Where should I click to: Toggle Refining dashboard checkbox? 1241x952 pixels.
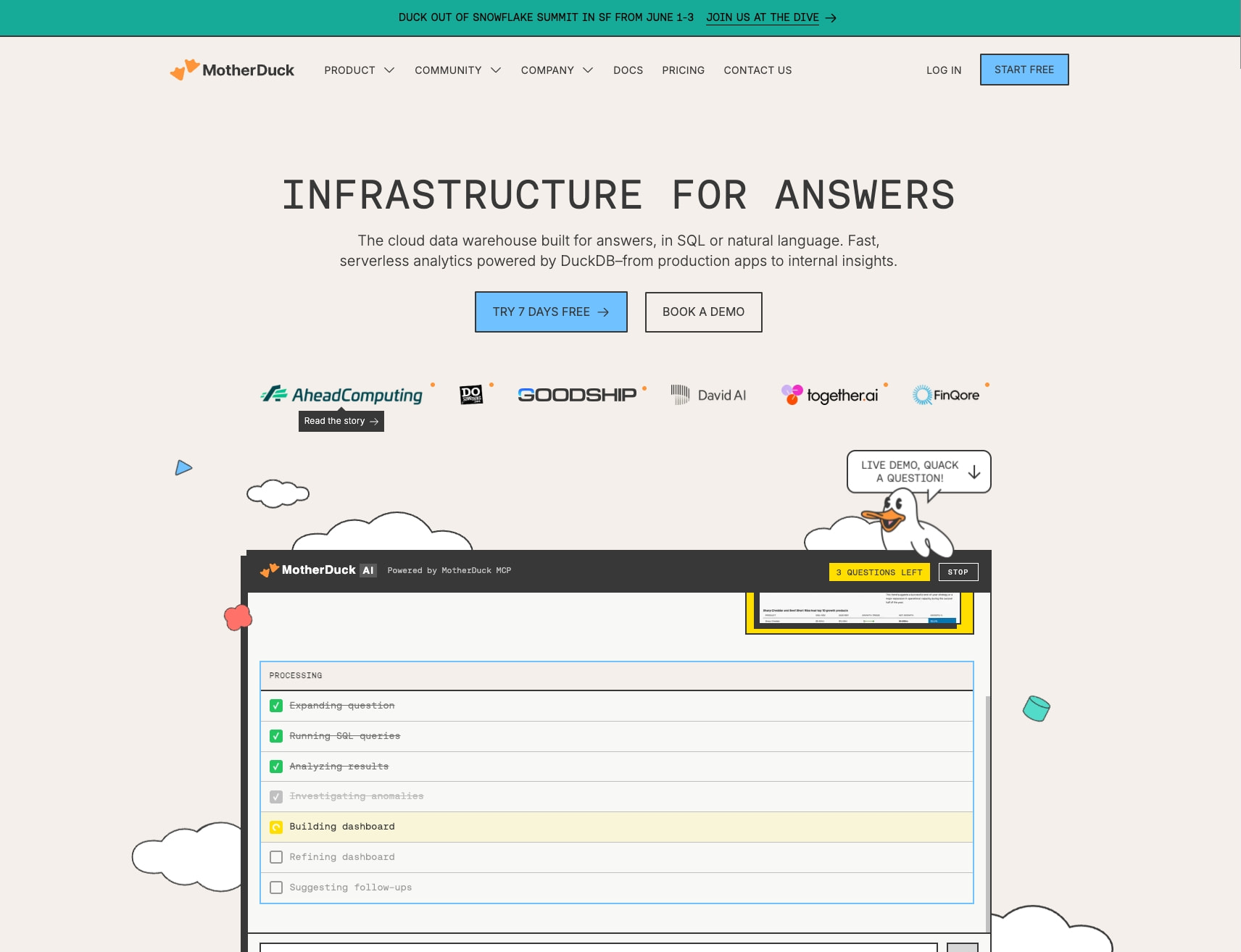(276, 857)
